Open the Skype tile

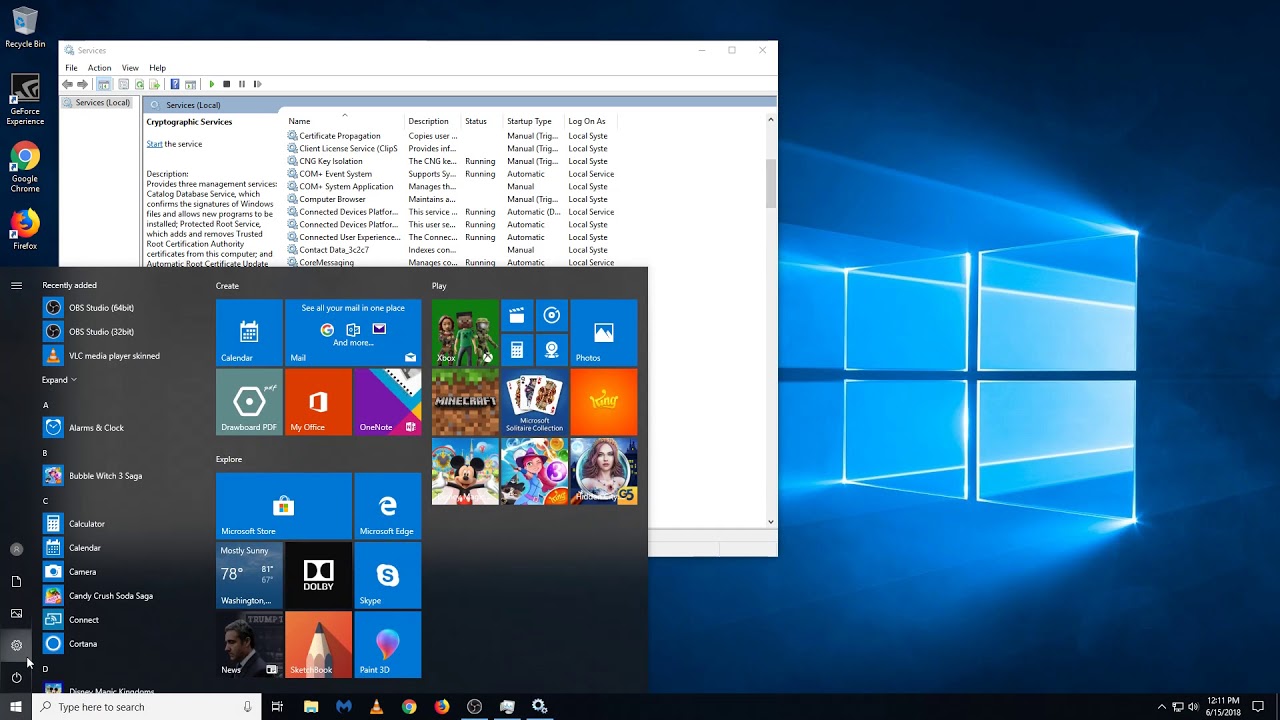388,575
